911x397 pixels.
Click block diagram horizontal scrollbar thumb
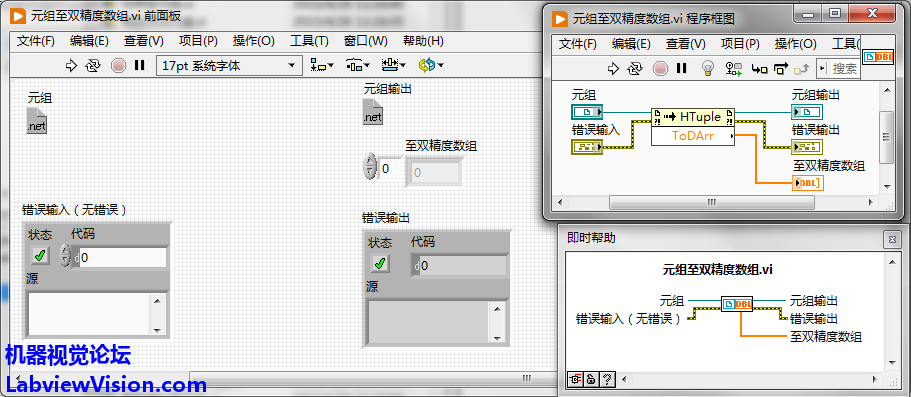[712, 202]
